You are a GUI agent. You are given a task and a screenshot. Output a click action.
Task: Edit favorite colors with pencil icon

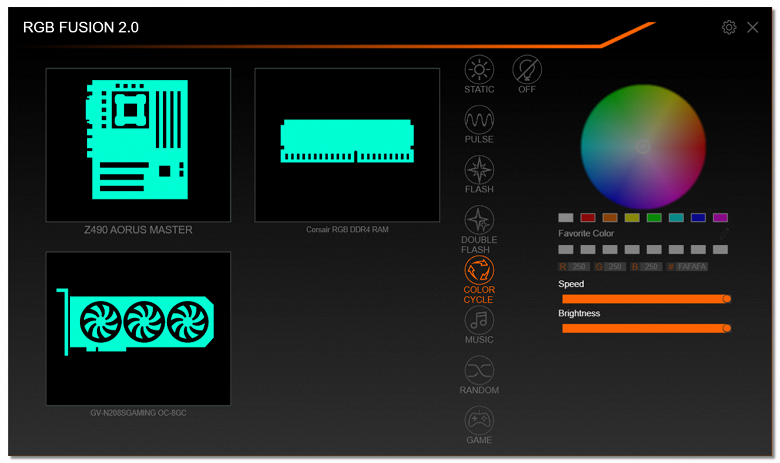(x=724, y=233)
